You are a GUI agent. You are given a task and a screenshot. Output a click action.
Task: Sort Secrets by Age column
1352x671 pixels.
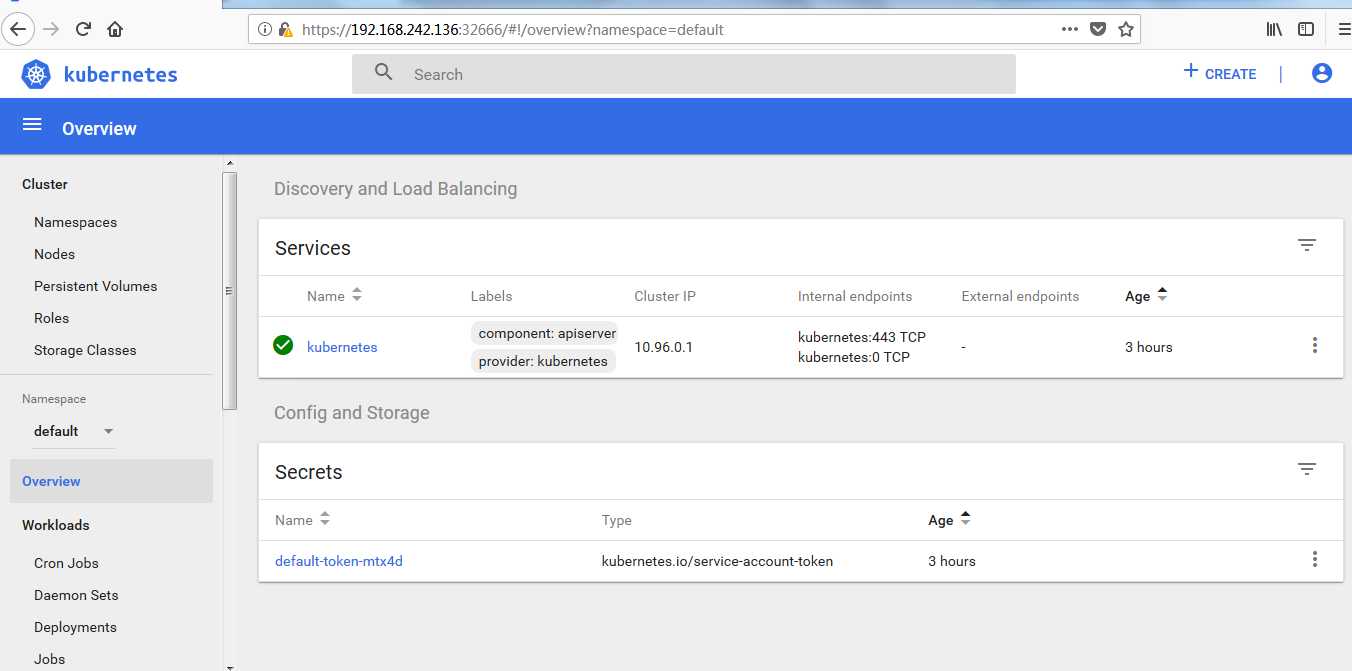coord(950,519)
